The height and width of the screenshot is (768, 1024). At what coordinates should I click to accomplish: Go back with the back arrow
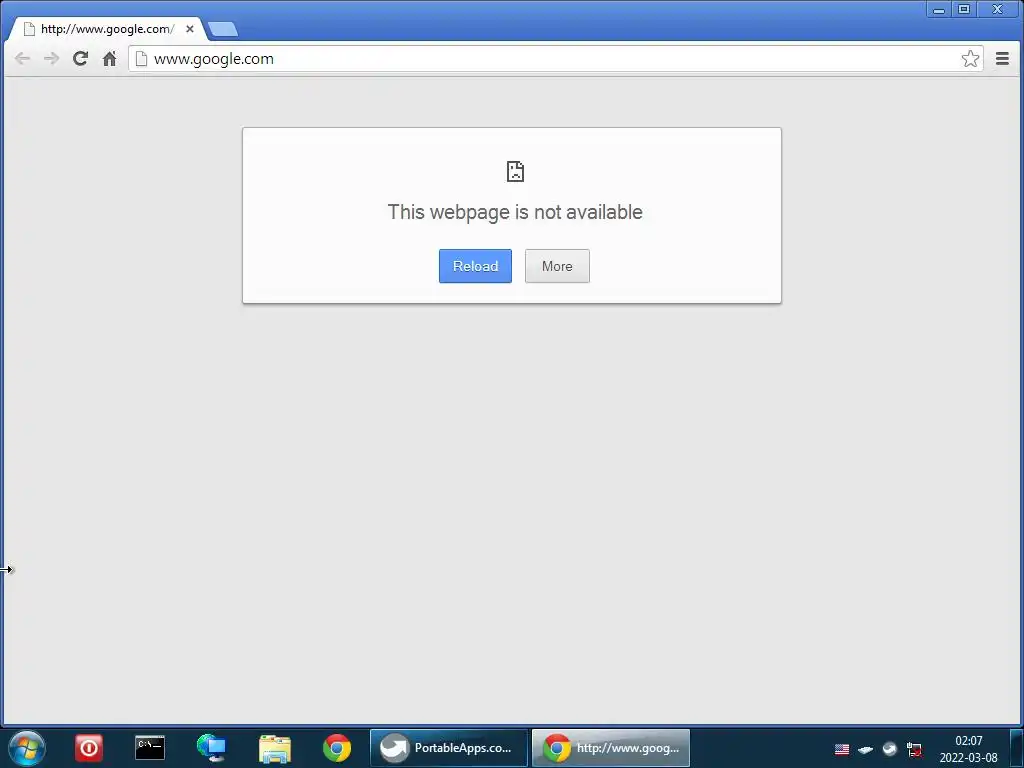pyautogui.click(x=22, y=59)
